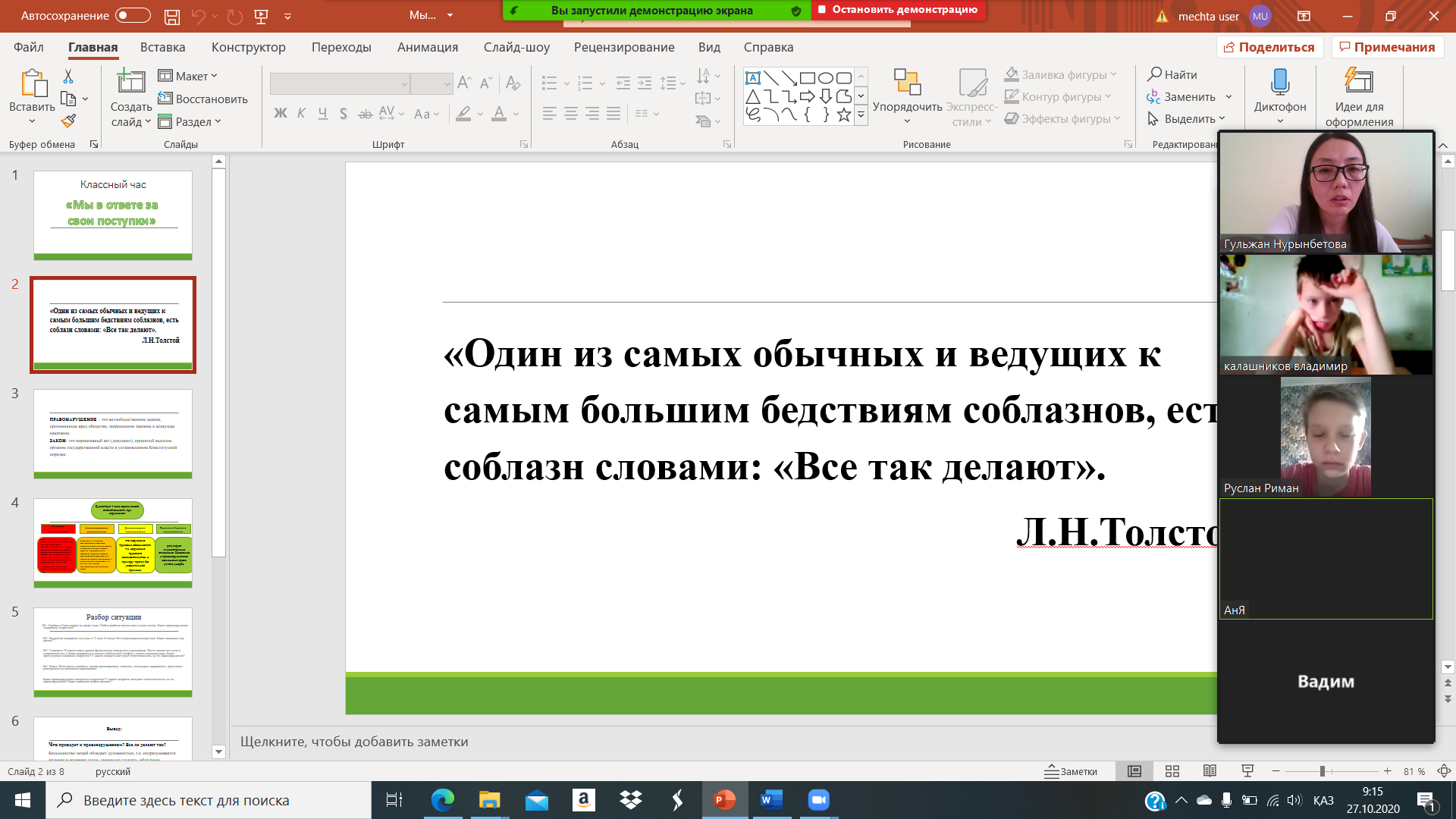Toggle underline formatting with Ч

(322, 112)
